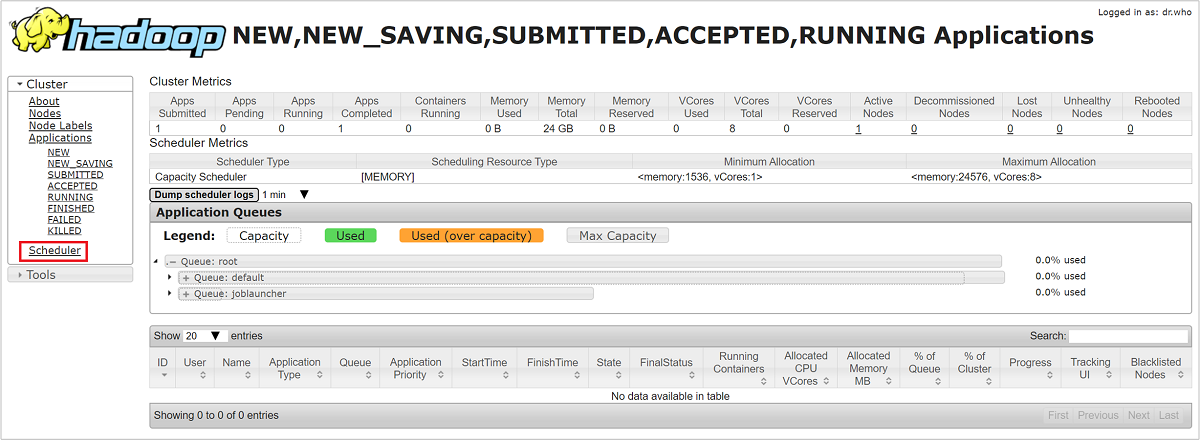The height and width of the screenshot is (440, 1200).
Task: Filter applications by FAILED state
Action: tap(64, 219)
